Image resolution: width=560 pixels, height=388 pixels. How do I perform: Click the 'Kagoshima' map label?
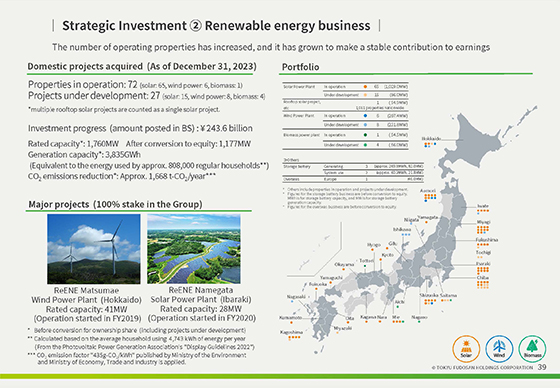[x=291, y=332]
